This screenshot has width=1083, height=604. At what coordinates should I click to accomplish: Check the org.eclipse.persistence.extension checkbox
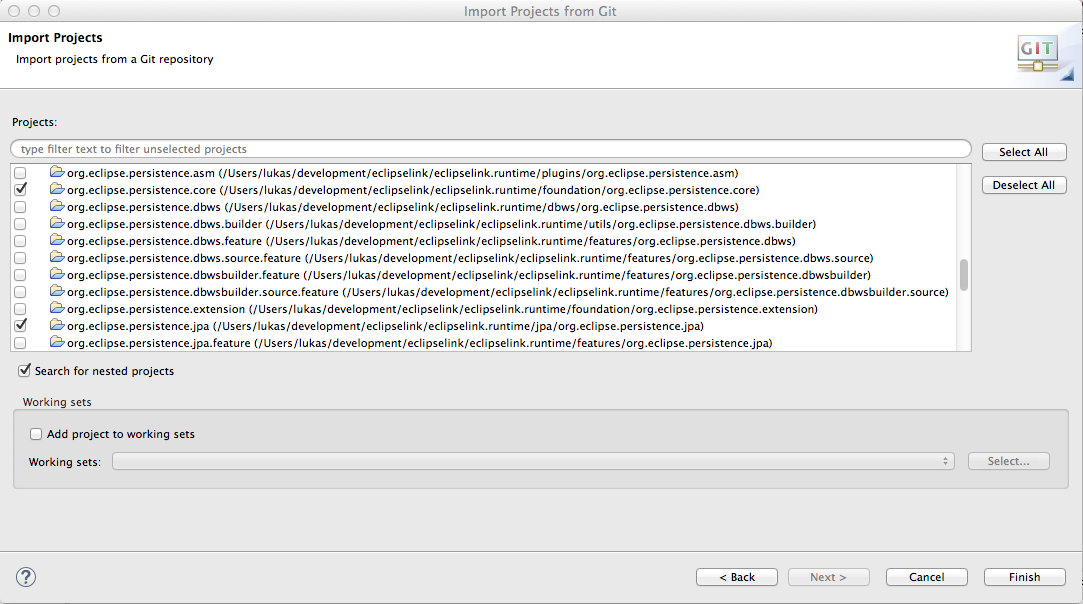tap(20, 309)
